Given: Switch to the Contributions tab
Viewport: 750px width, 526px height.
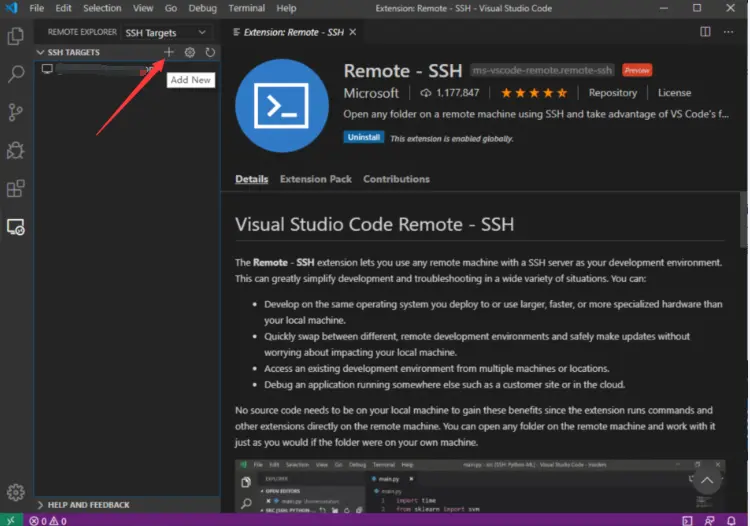Looking at the screenshot, I should coord(396,179).
